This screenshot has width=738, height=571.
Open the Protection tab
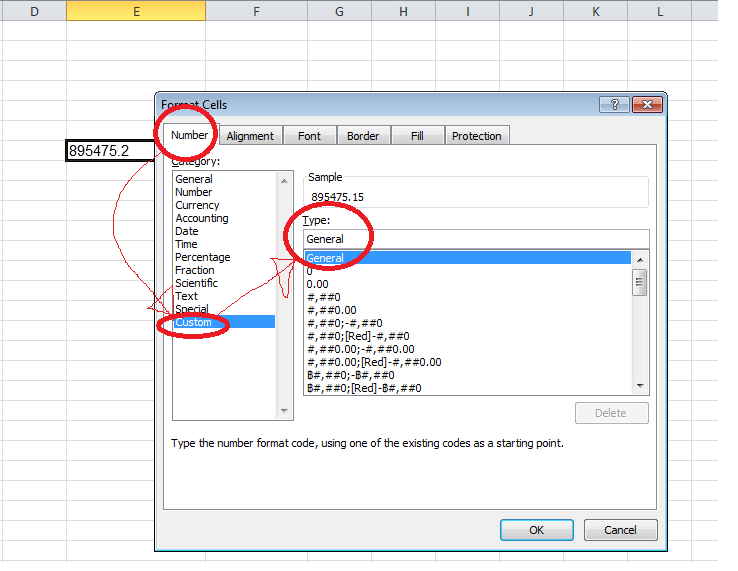point(477,136)
